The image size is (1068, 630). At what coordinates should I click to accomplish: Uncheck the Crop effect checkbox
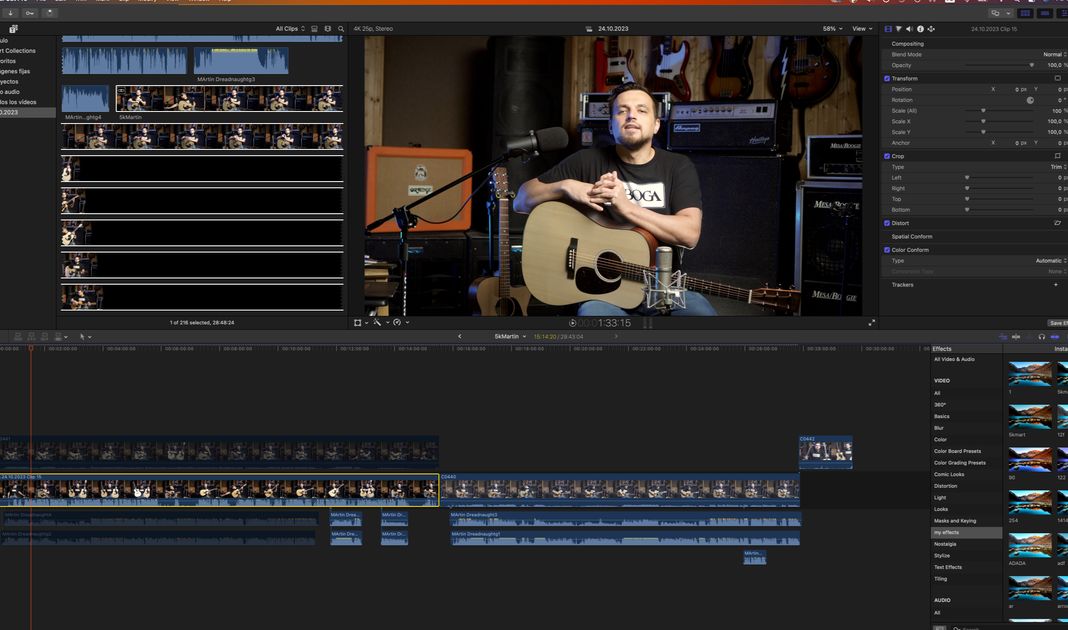(887, 156)
